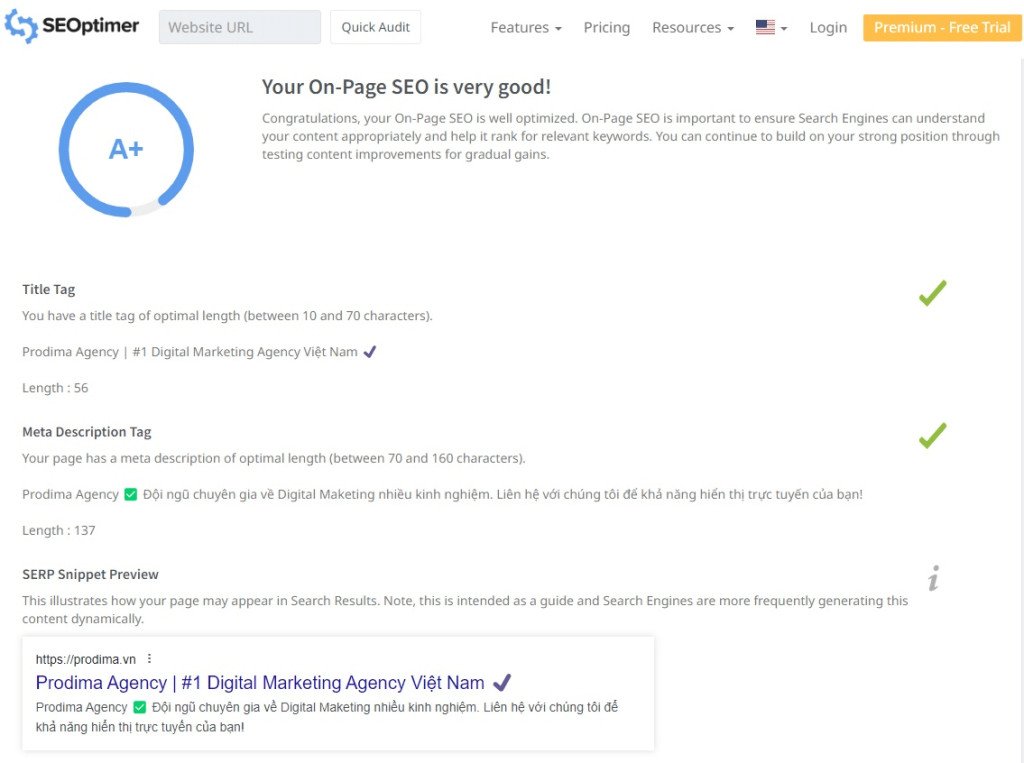This screenshot has width=1024, height=763.
Task: Click the SEOptimer brand name text
Action: tap(91, 25)
